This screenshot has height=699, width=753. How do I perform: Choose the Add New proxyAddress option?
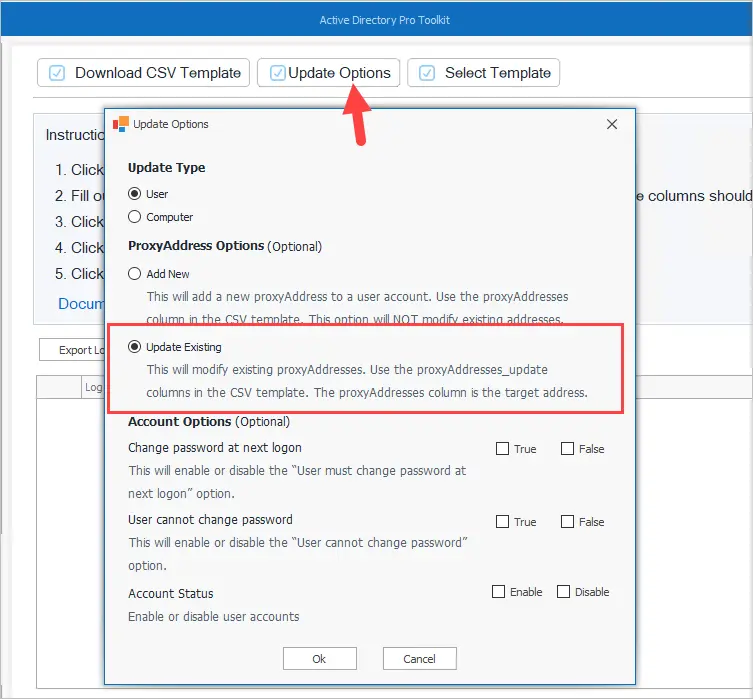point(134,274)
